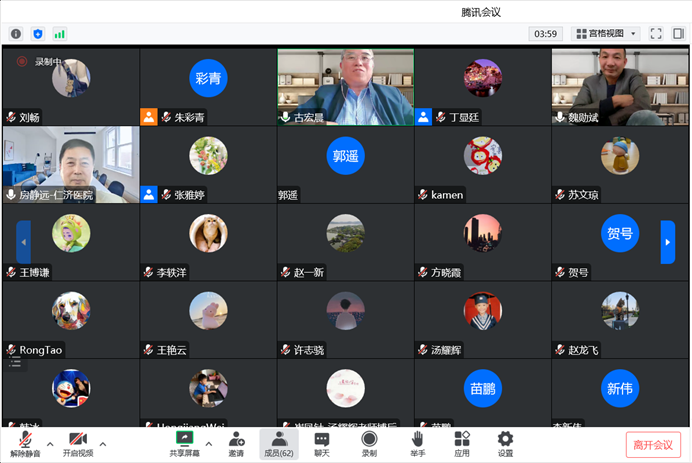Open the settings (设置) gear

click(505, 443)
